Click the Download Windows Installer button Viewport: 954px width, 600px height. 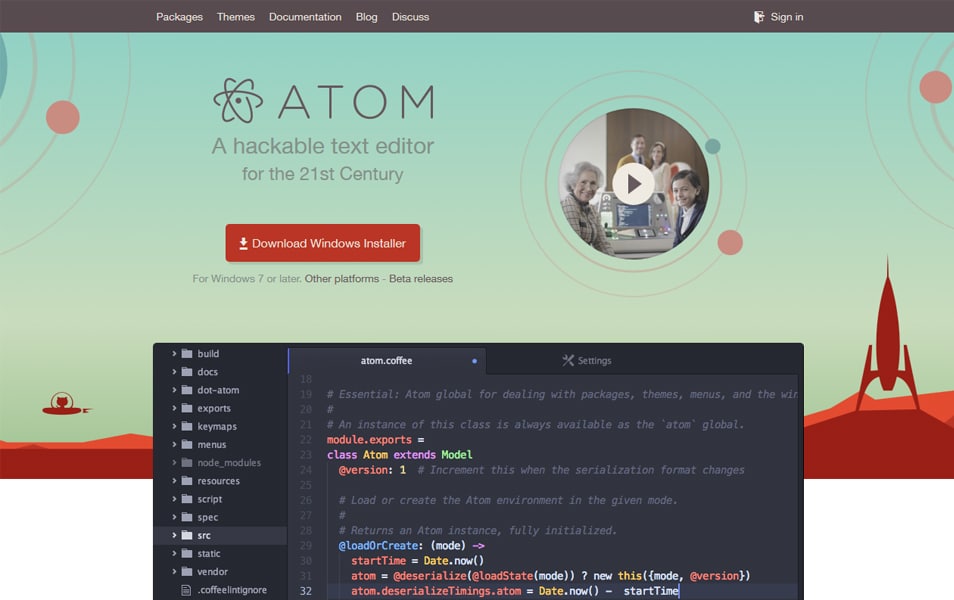coord(322,243)
